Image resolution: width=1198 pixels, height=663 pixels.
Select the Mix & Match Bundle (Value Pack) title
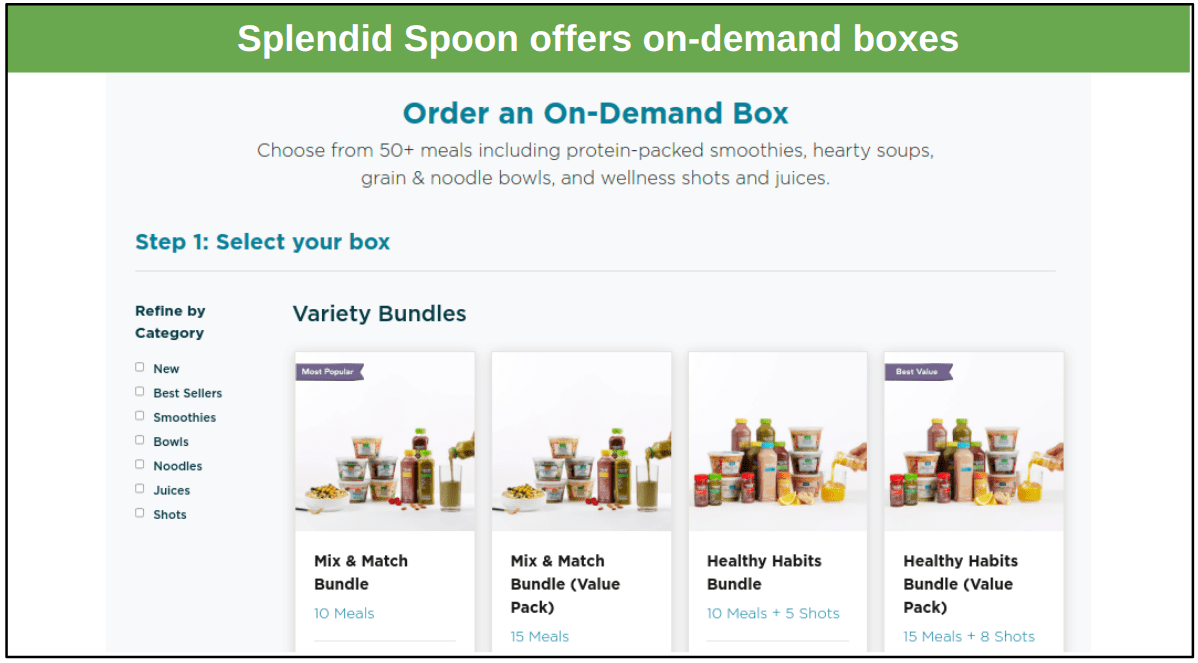click(x=565, y=584)
